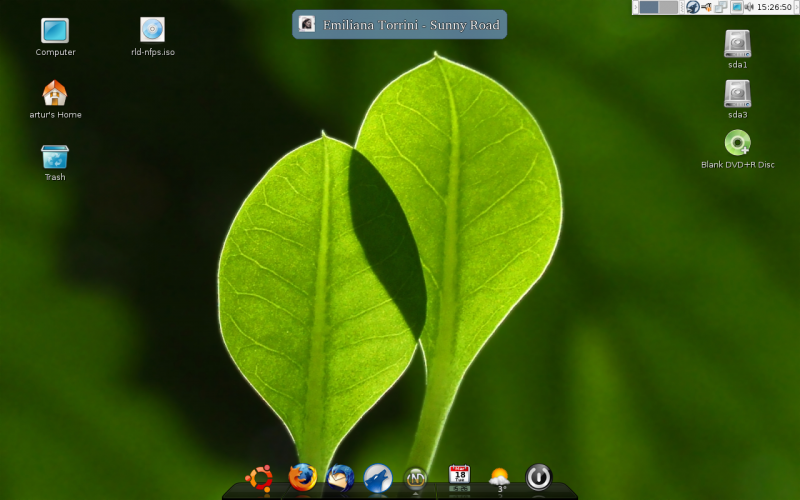Click the Emiliana Torrini - Sunny Road notification
The width and height of the screenshot is (800, 500).
(399, 24)
